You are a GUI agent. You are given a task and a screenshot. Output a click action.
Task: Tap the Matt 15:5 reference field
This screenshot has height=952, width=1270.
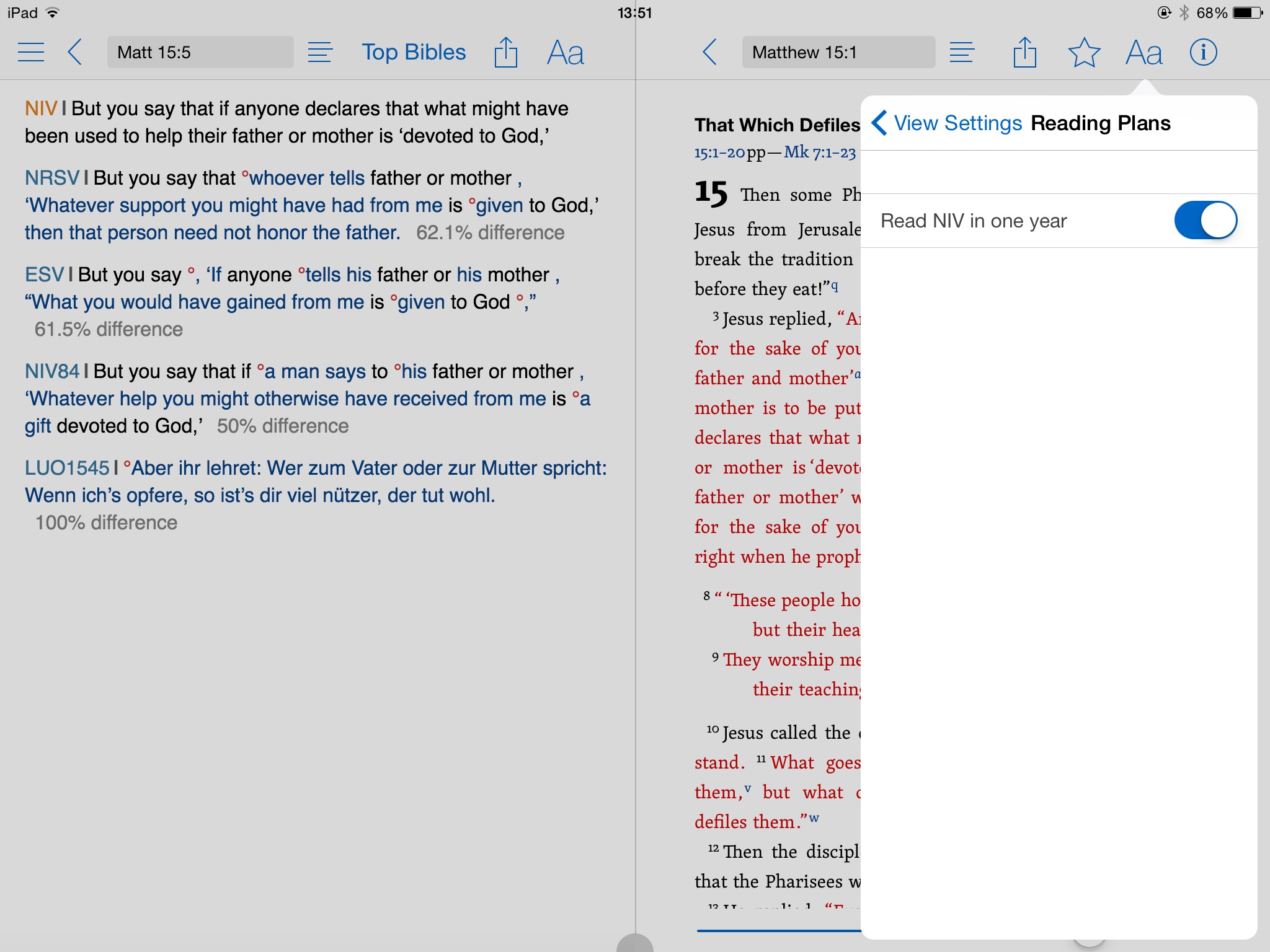click(200, 52)
